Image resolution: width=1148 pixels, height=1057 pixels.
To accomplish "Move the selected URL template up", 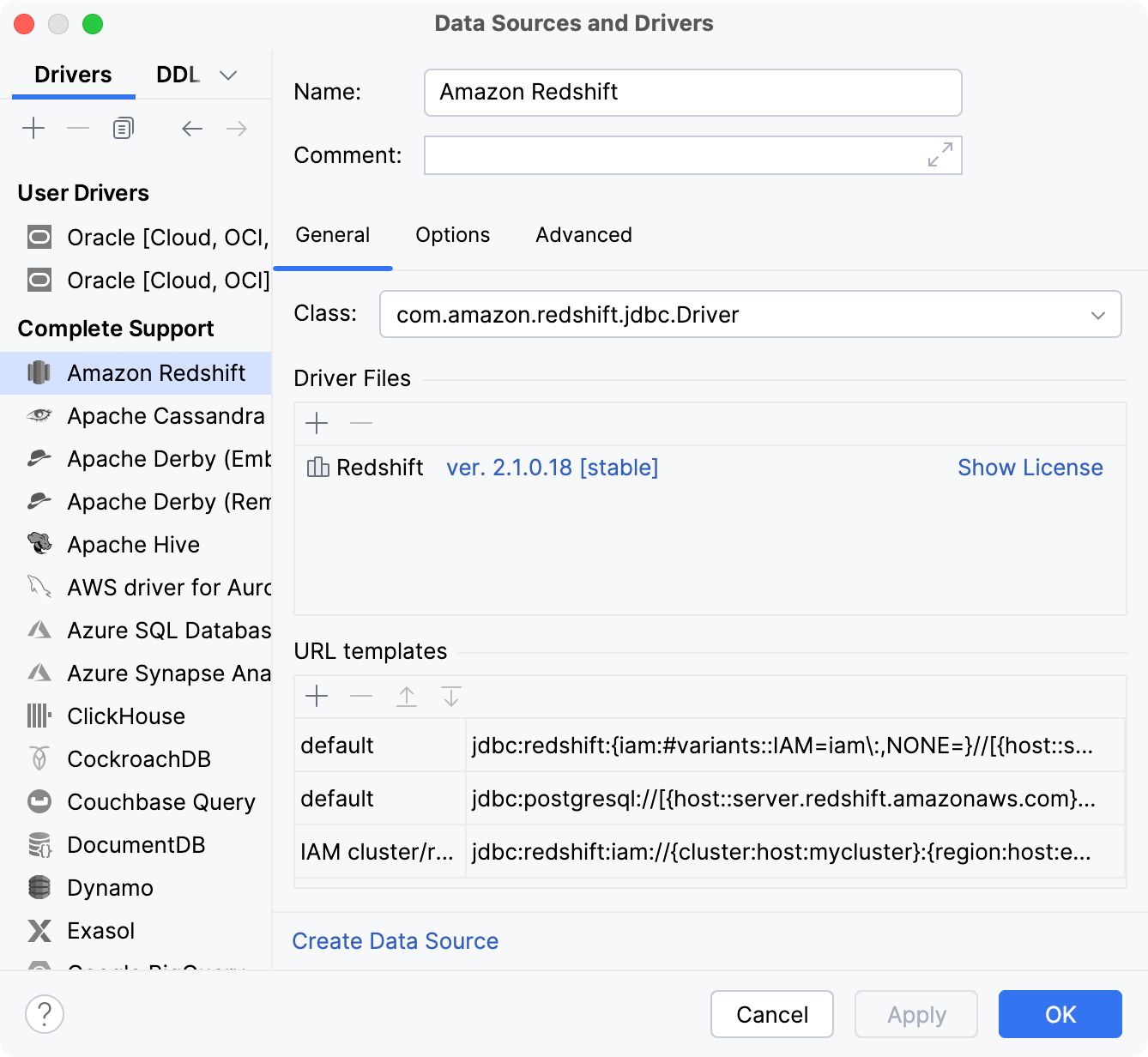I will [x=406, y=696].
